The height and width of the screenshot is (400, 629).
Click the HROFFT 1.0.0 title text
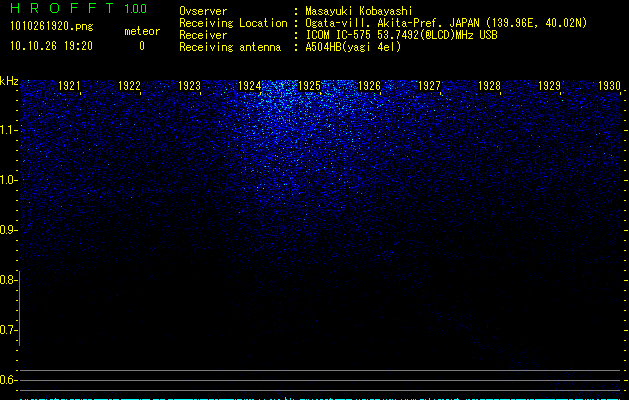click(x=78, y=8)
